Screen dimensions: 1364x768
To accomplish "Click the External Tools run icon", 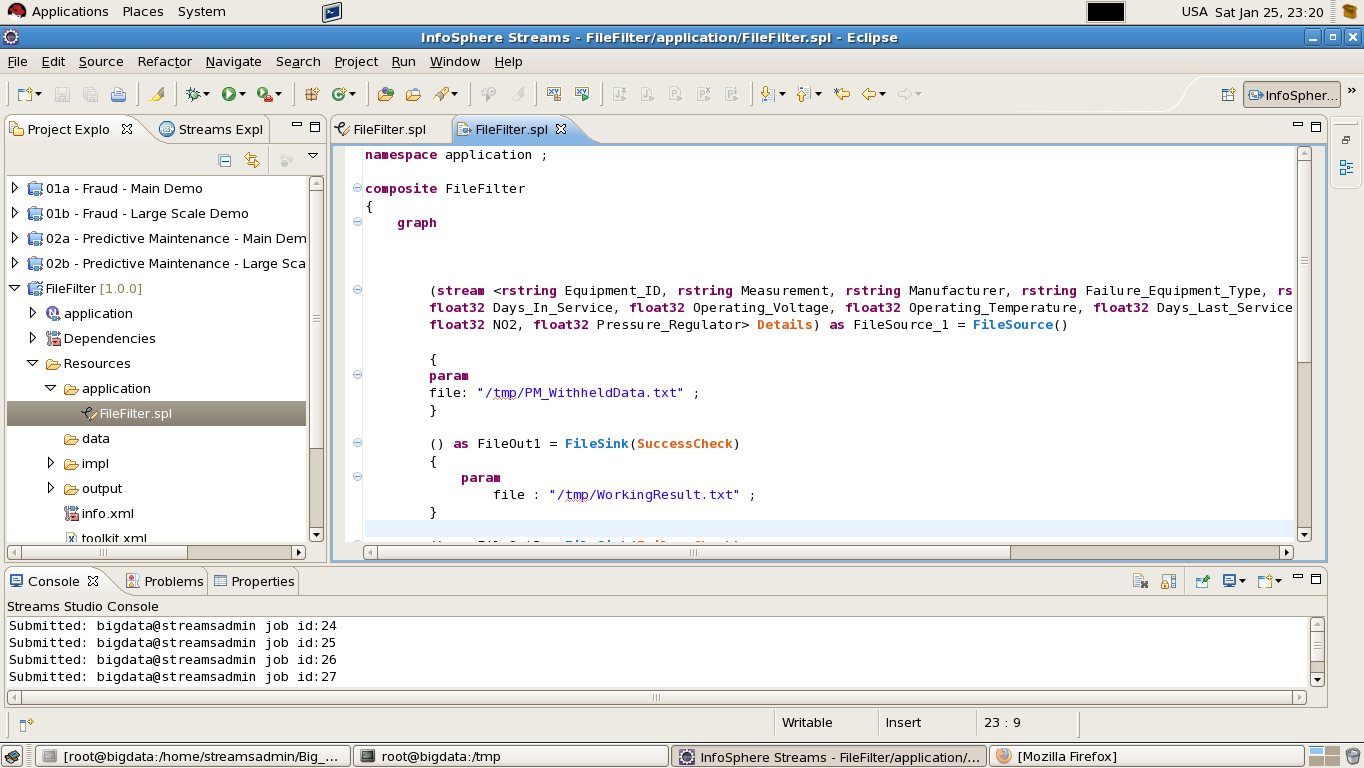I will pyautogui.click(x=264, y=94).
